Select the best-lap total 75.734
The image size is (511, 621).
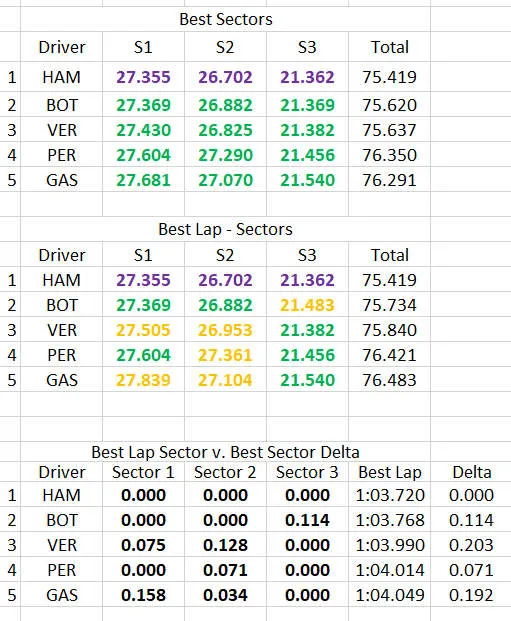pyautogui.click(x=390, y=305)
